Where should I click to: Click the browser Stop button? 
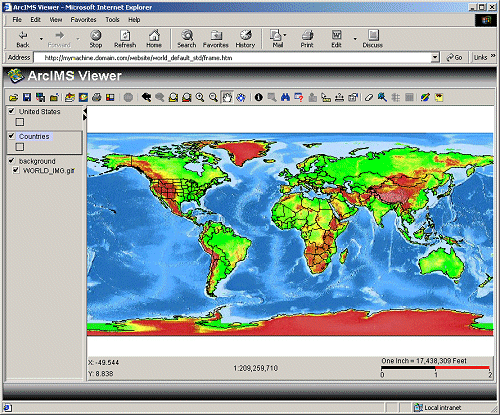(96, 39)
